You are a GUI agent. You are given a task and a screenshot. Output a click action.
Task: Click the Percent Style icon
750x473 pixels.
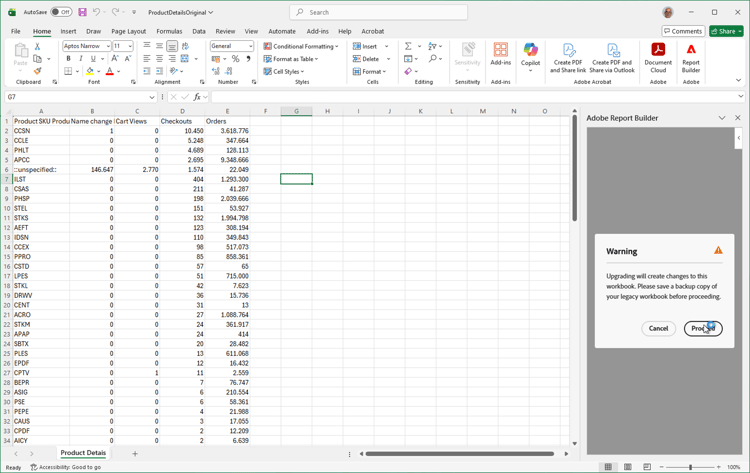click(x=235, y=58)
